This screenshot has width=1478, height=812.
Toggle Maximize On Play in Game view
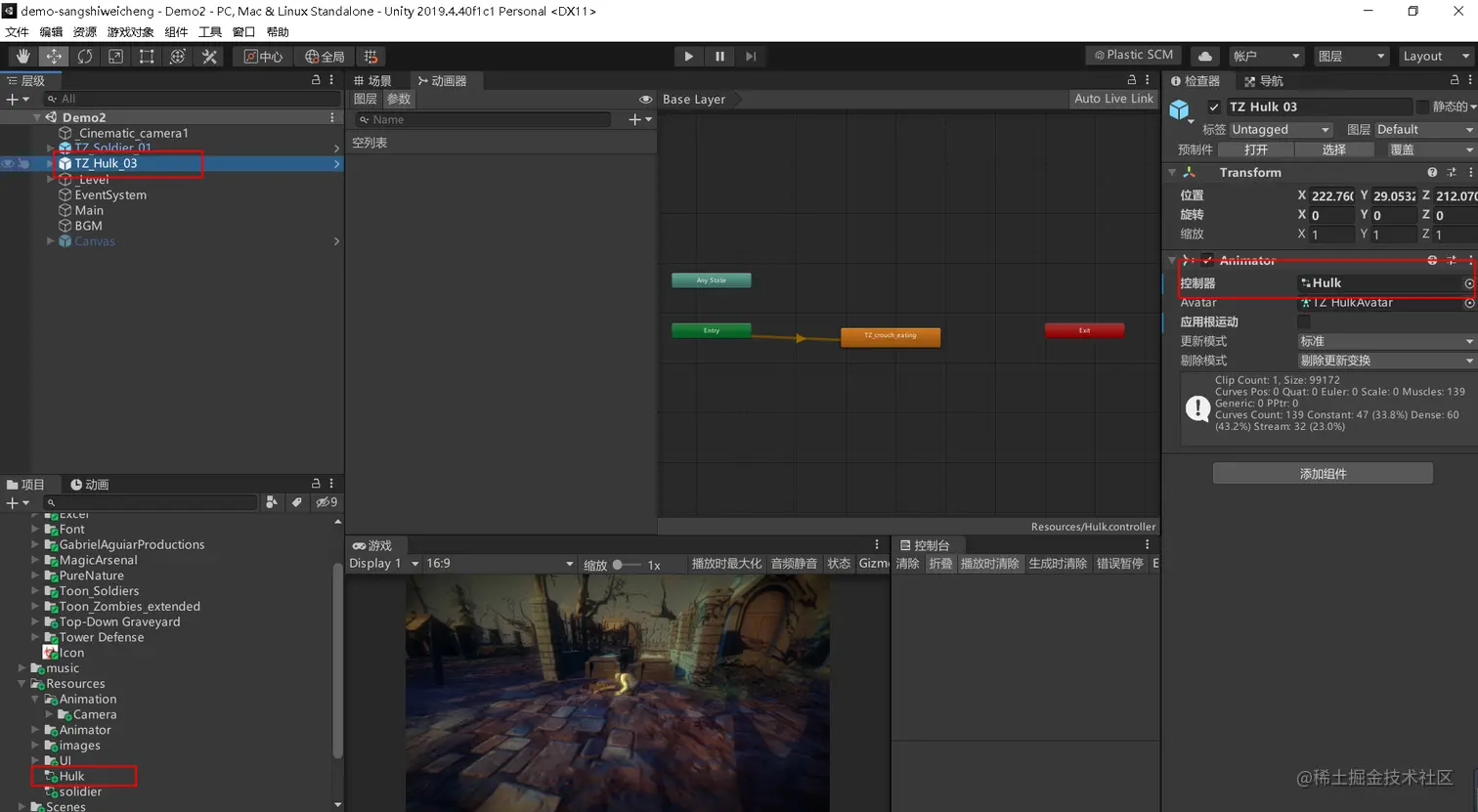click(x=726, y=564)
